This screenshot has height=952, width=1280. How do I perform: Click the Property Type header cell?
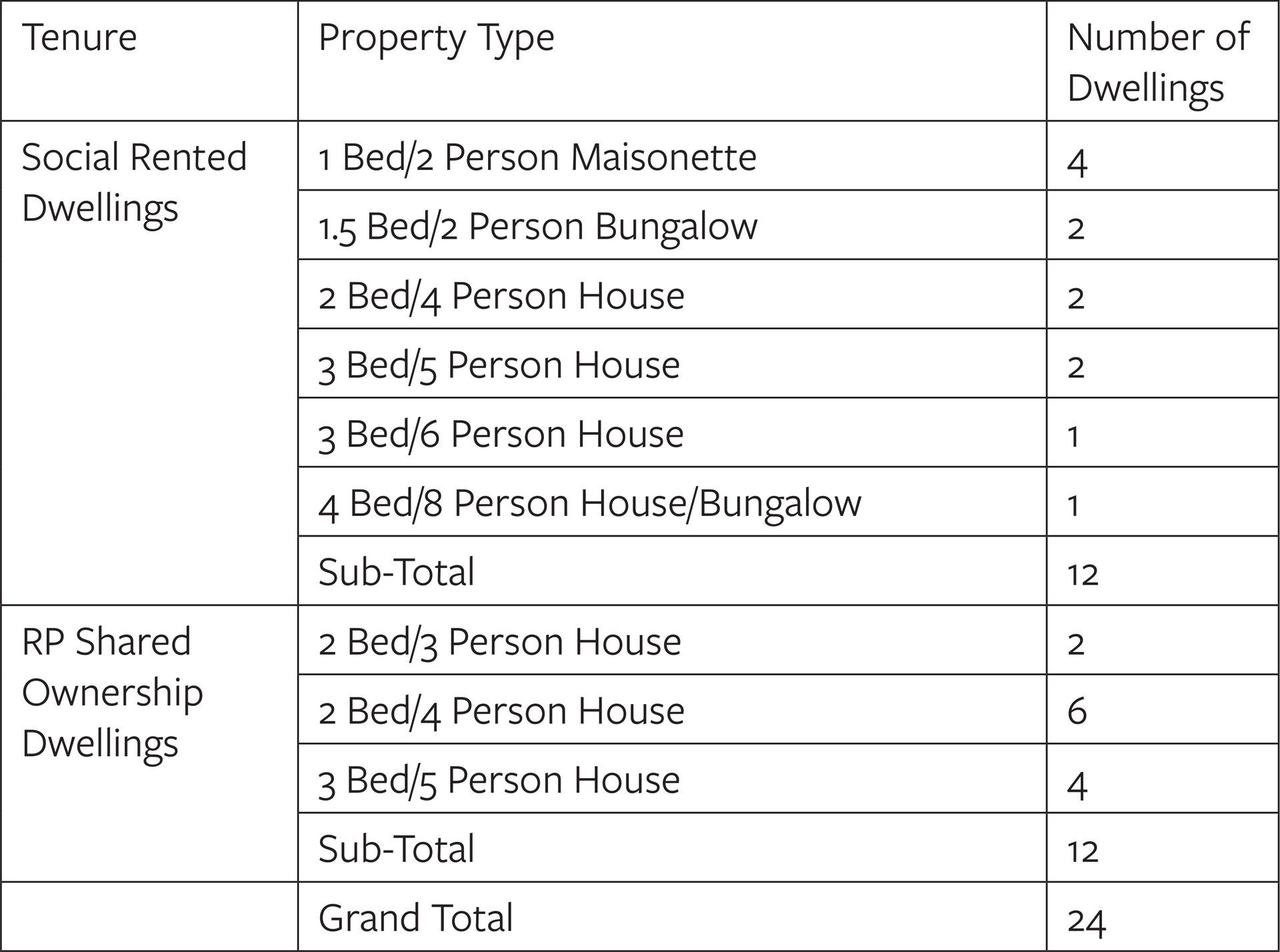pos(672,61)
